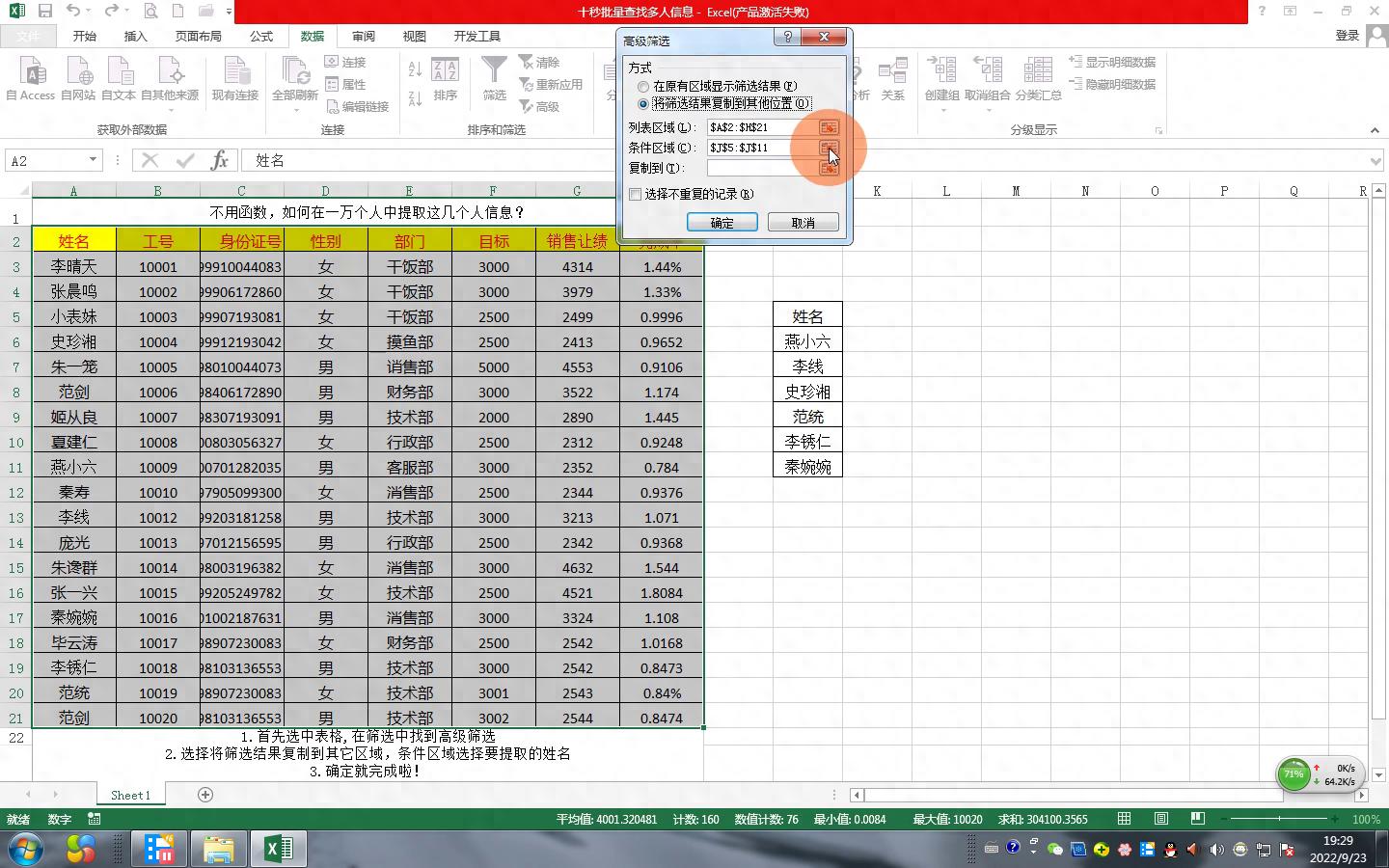Switch to the Formulas ribbon tab
1389x868 pixels.
pos(261,36)
